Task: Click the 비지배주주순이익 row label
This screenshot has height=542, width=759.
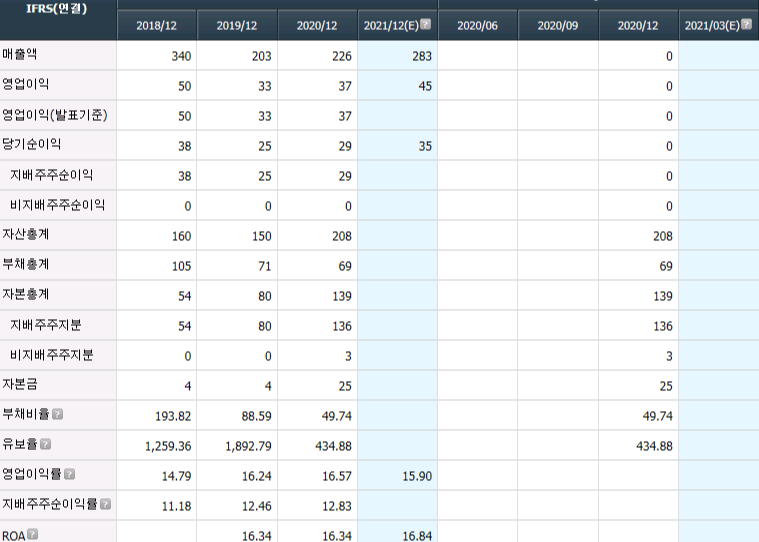Action: [58, 205]
